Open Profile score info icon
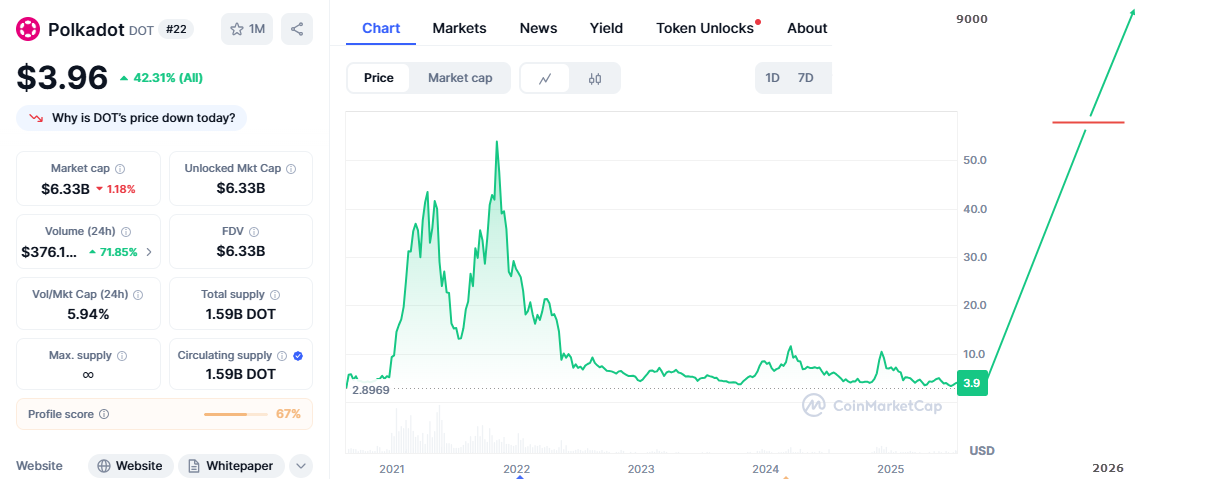The height and width of the screenshot is (479, 1215). pyautogui.click(x=104, y=414)
